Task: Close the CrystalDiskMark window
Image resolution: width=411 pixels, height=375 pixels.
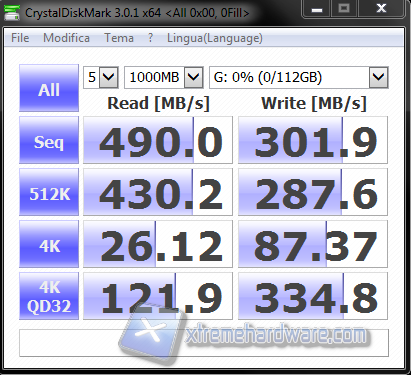Action: (381, 9)
